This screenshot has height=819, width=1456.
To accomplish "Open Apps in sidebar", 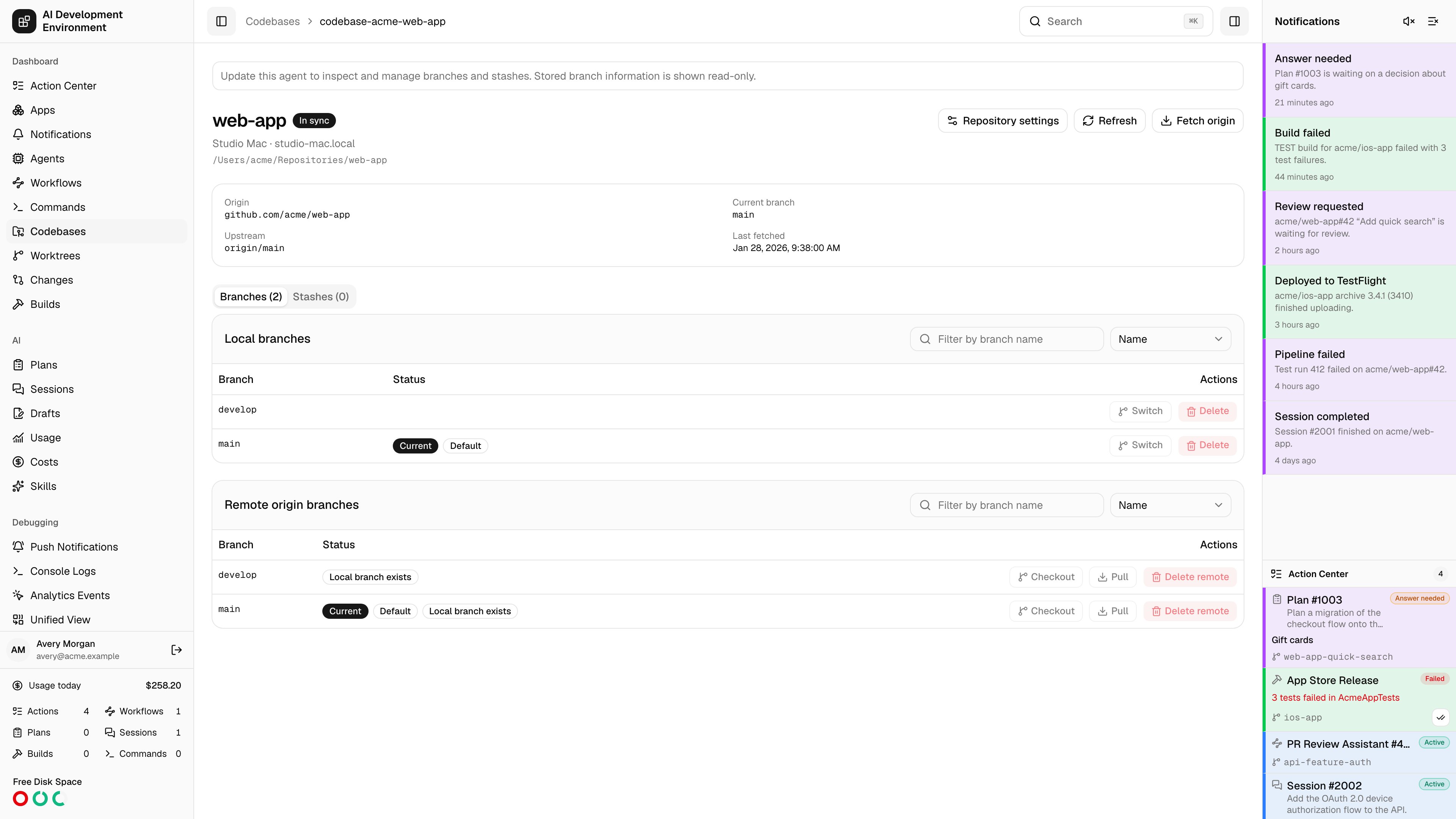I will click(97, 110).
